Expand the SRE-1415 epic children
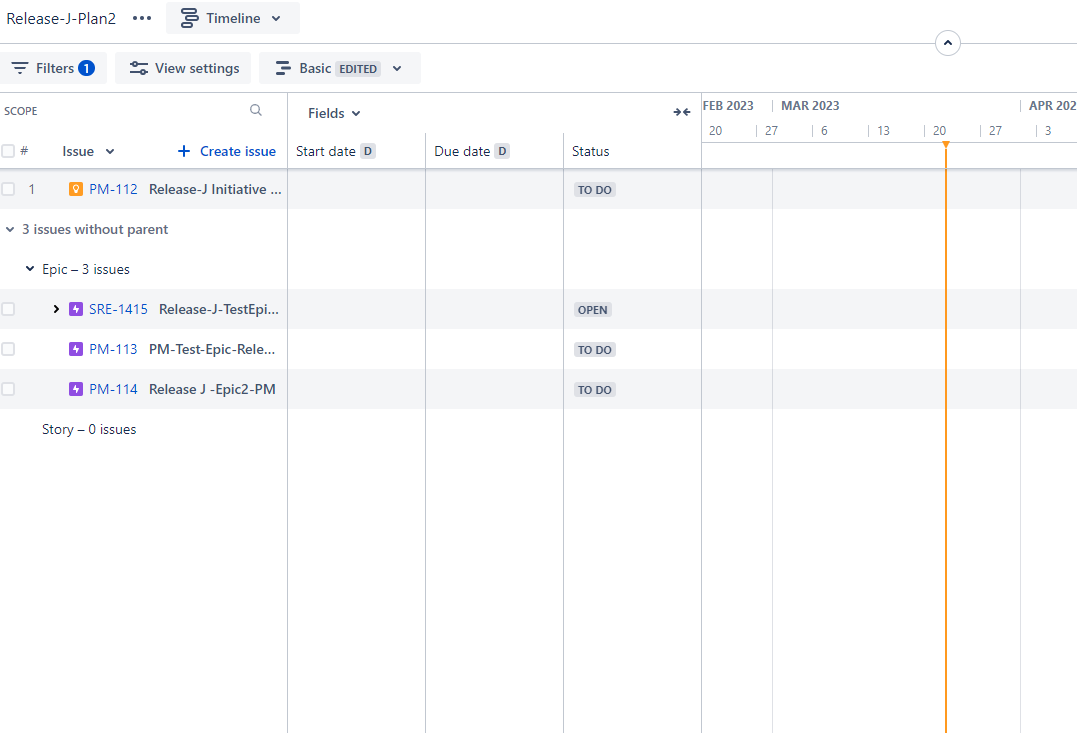This screenshot has height=733, width=1077. tap(56, 309)
